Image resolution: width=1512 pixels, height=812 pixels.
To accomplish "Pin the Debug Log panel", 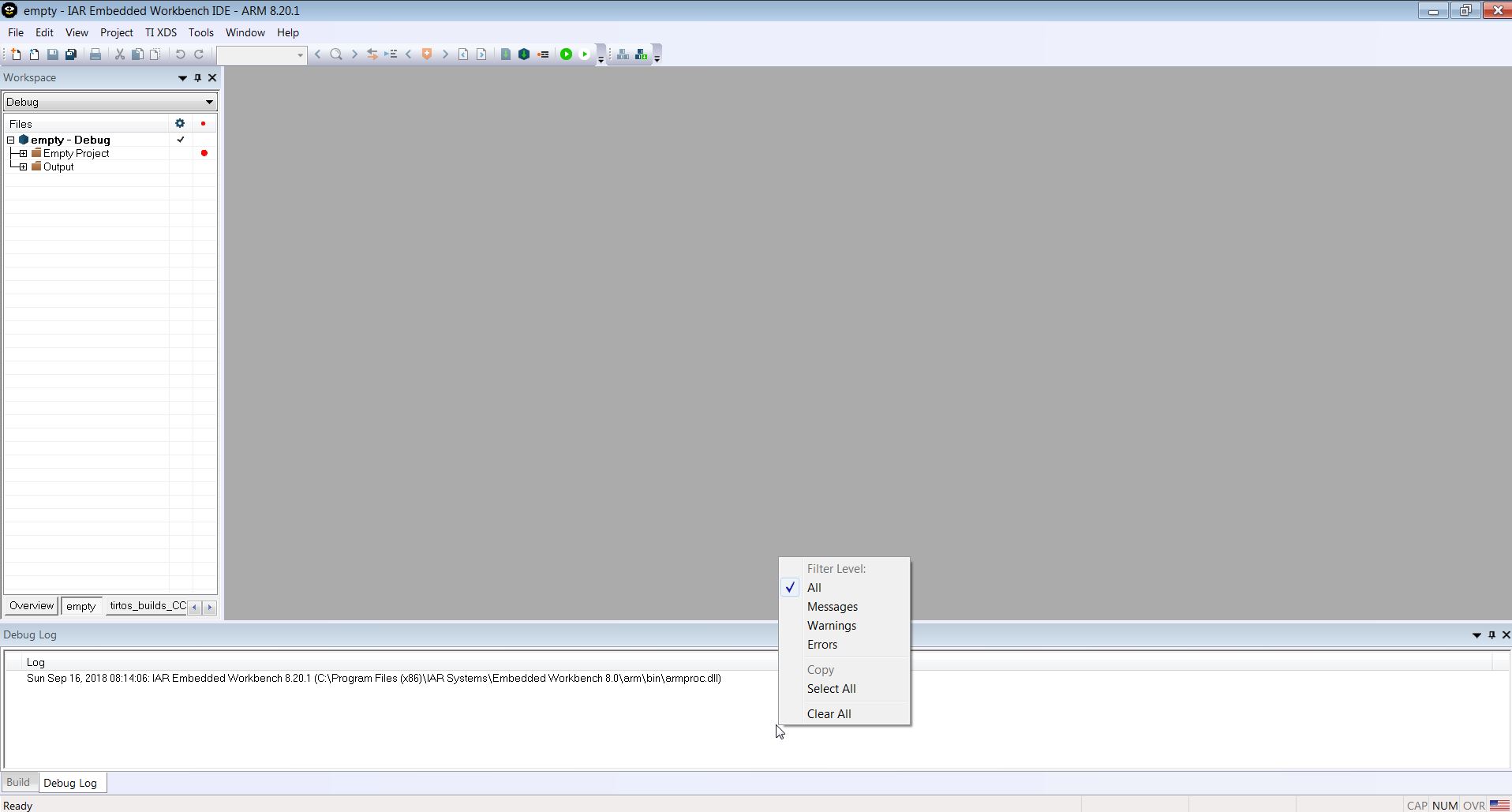I will point(1491,635).
